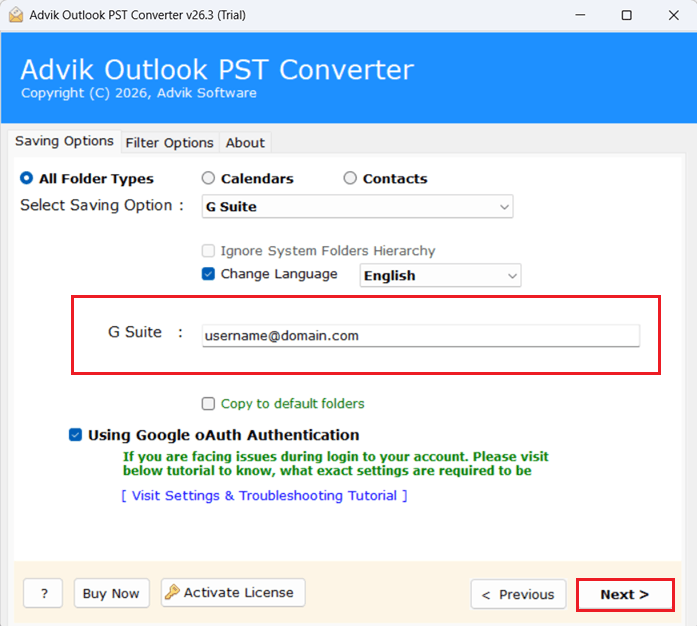The image size is (697, 626).
Task: Open the About tab
Action: [x=245, y=143]
